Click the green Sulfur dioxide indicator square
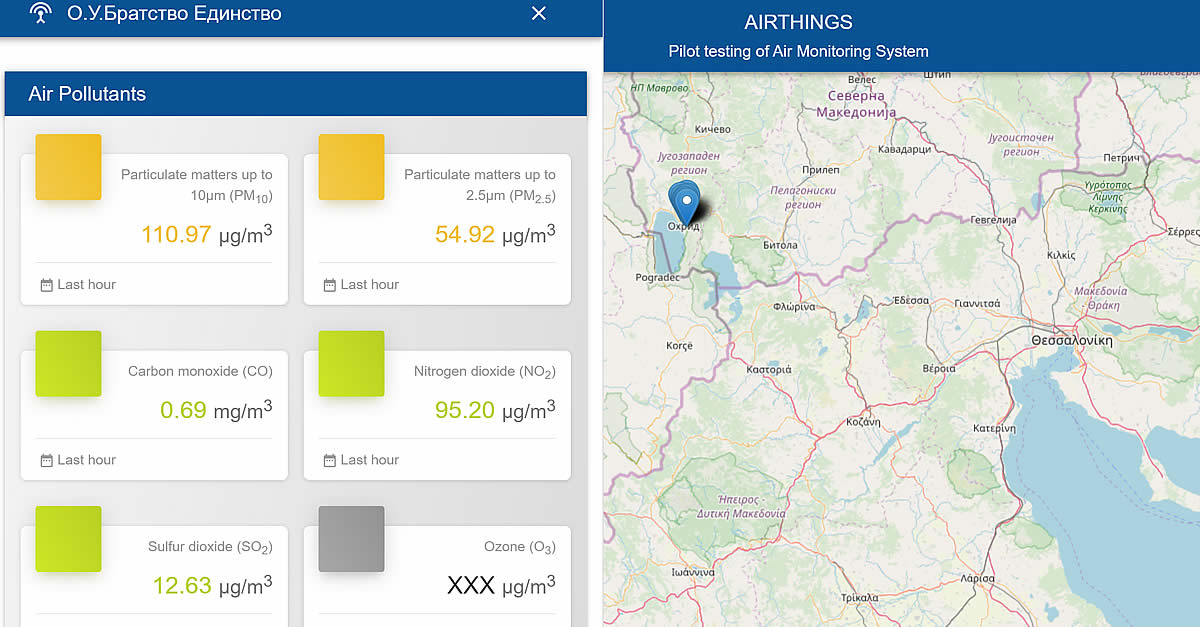The image size is (1200, 627). click(x=68, y=539)
